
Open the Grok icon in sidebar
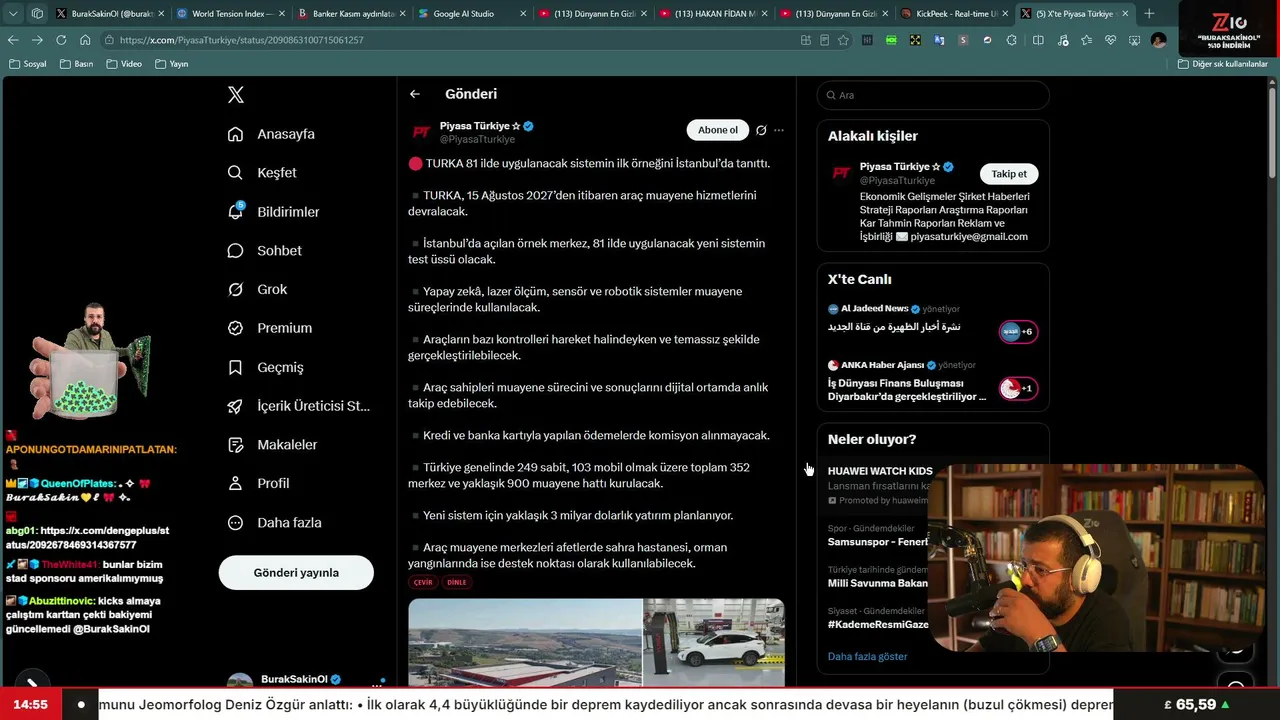tap(235, 290)
